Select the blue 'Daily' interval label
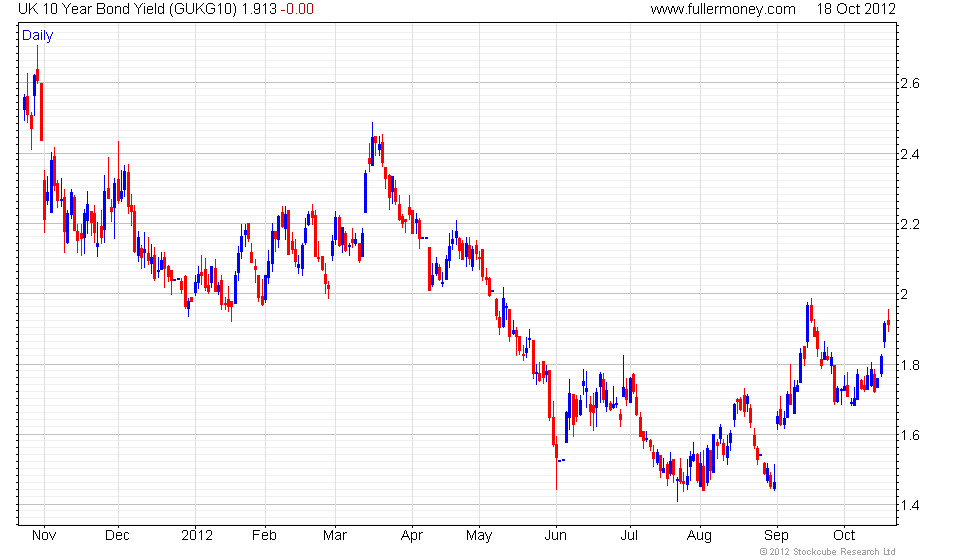The image size is (980, 560). pos(38,36)
